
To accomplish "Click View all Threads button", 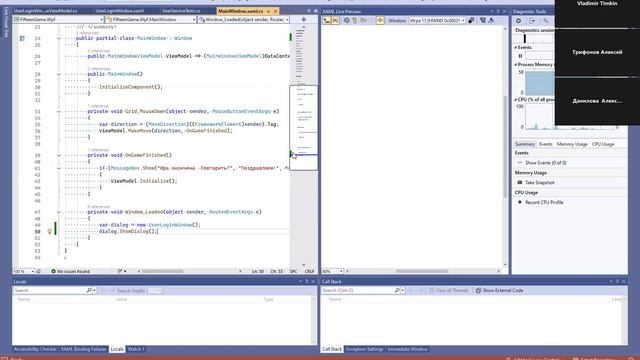I will (448, 290).
